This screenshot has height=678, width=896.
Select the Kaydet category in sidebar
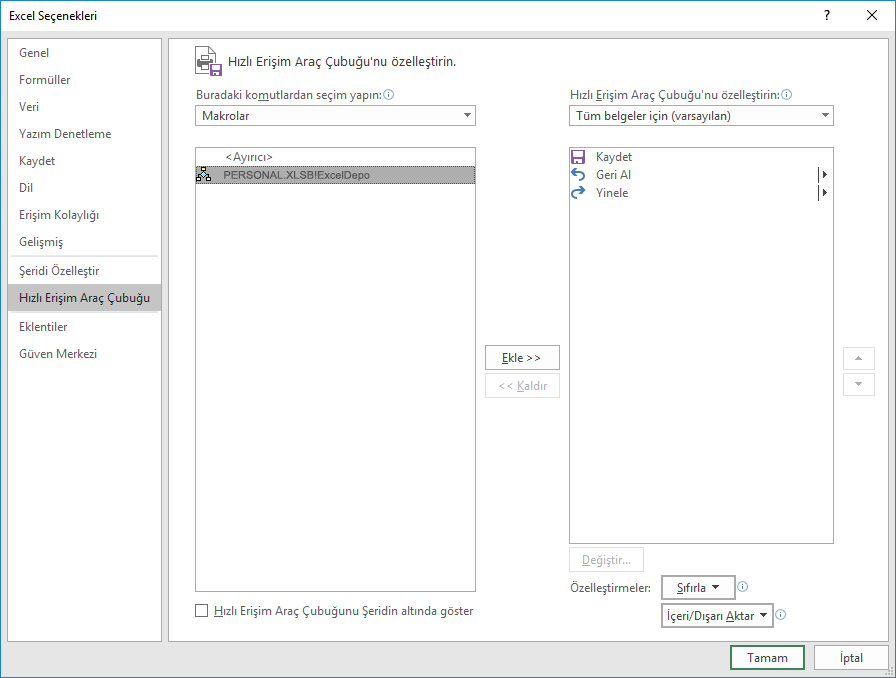pos(85,161)
